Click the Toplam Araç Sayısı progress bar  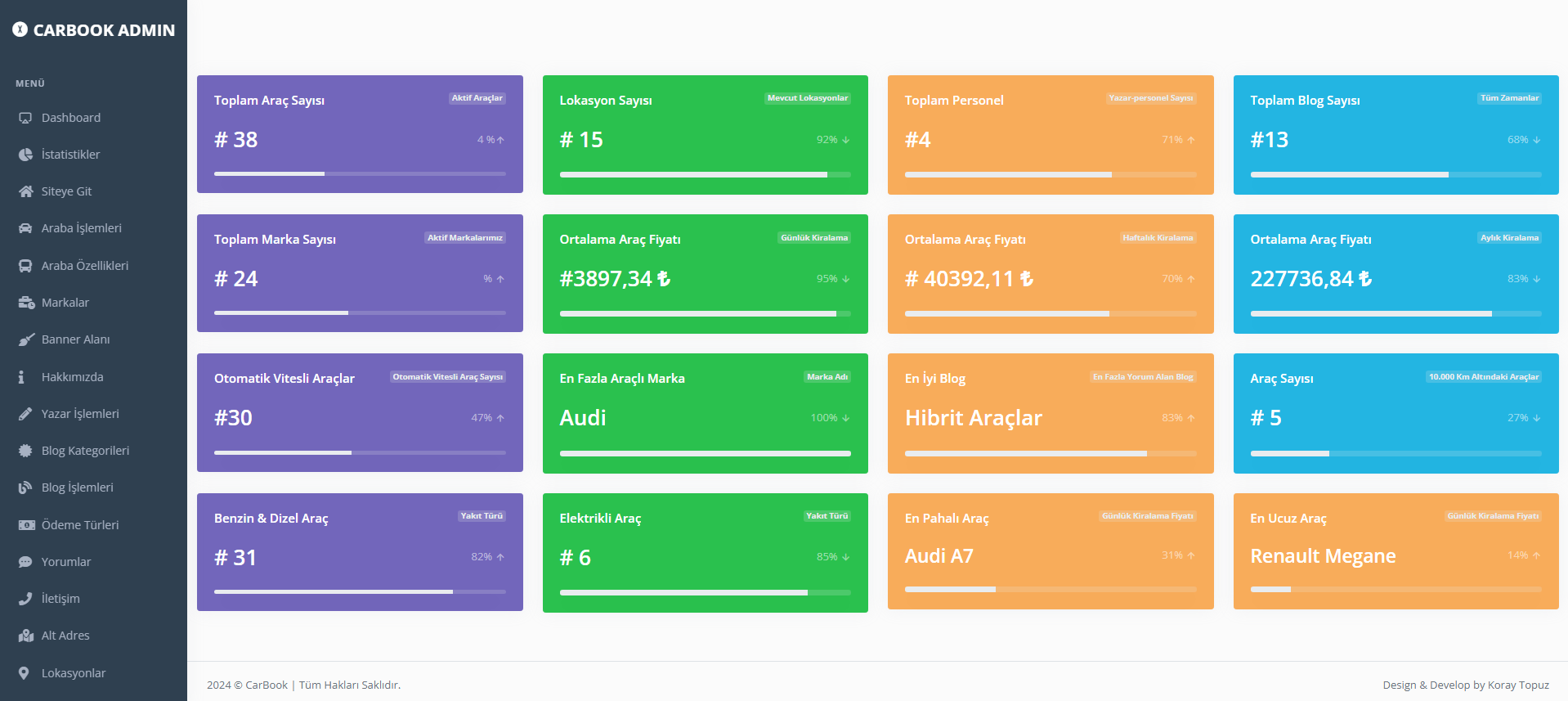(x=360, y=173)
